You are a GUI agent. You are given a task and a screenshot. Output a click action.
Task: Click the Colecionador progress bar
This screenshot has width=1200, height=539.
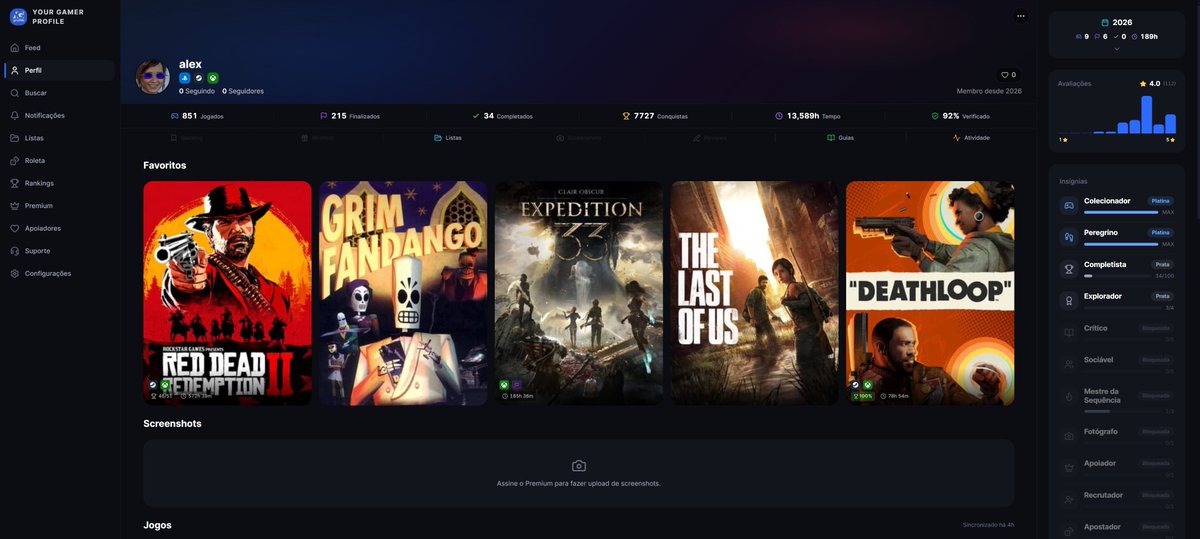[1121, 212]
